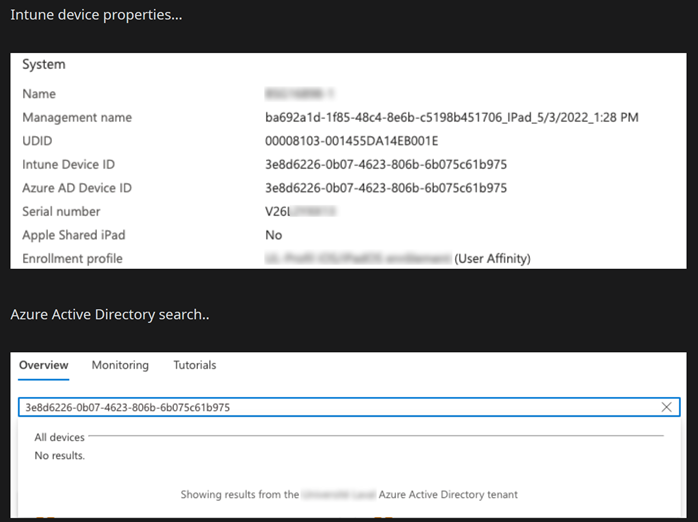Click the Intune Device ID label
The height and width of the screenshot is (522, 698).
coord(69,165)
